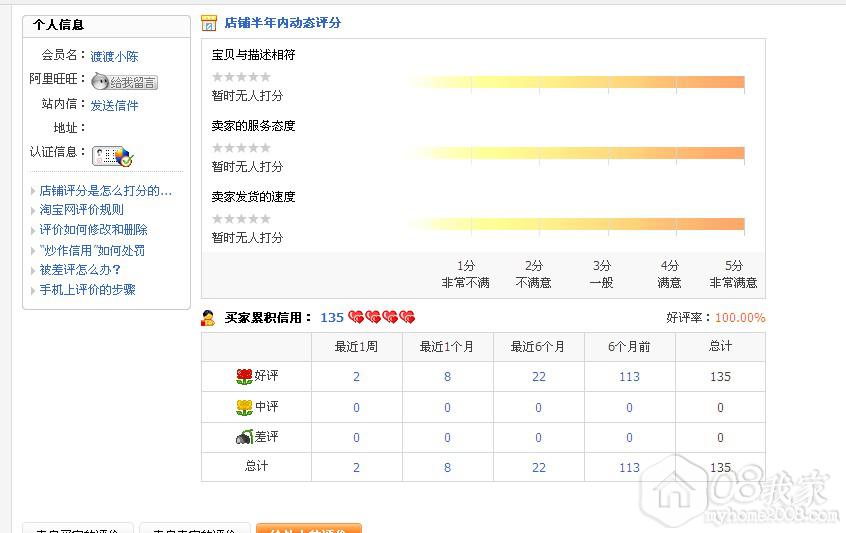
Task: Open member name link 渡渡小陈
Action: [114, 57]
